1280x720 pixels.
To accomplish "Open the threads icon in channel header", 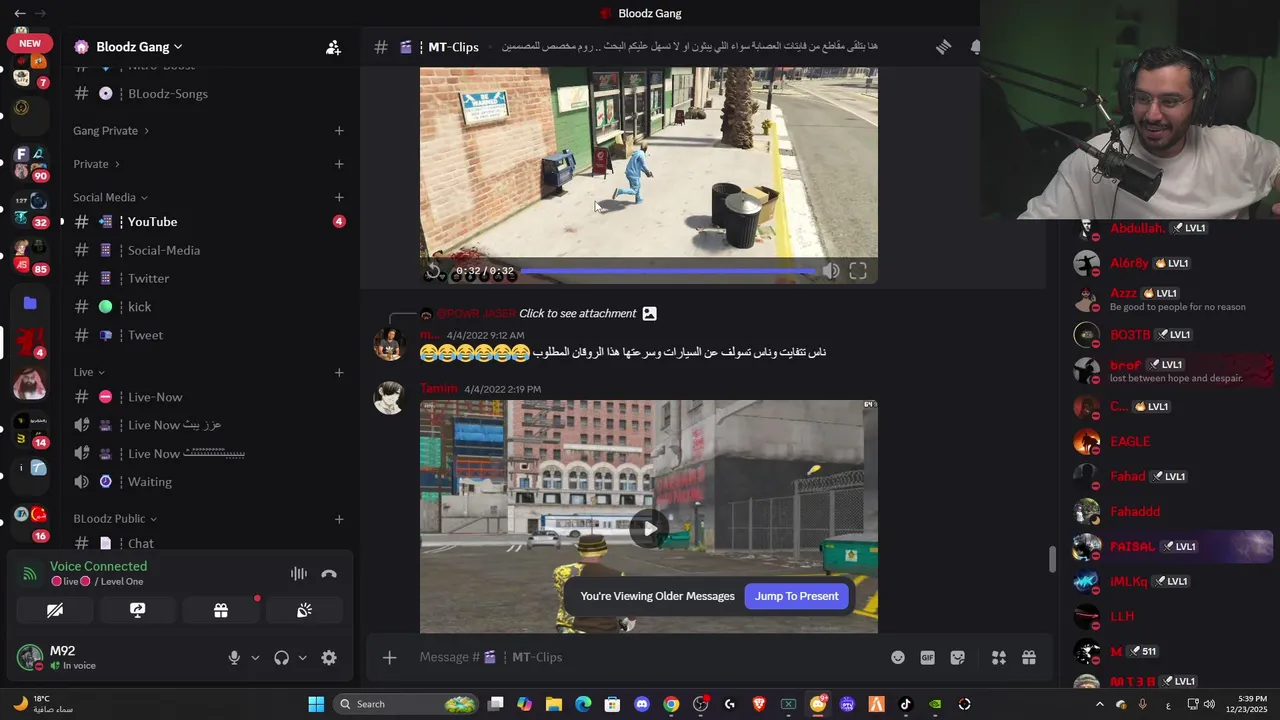I will coord(943,47).
